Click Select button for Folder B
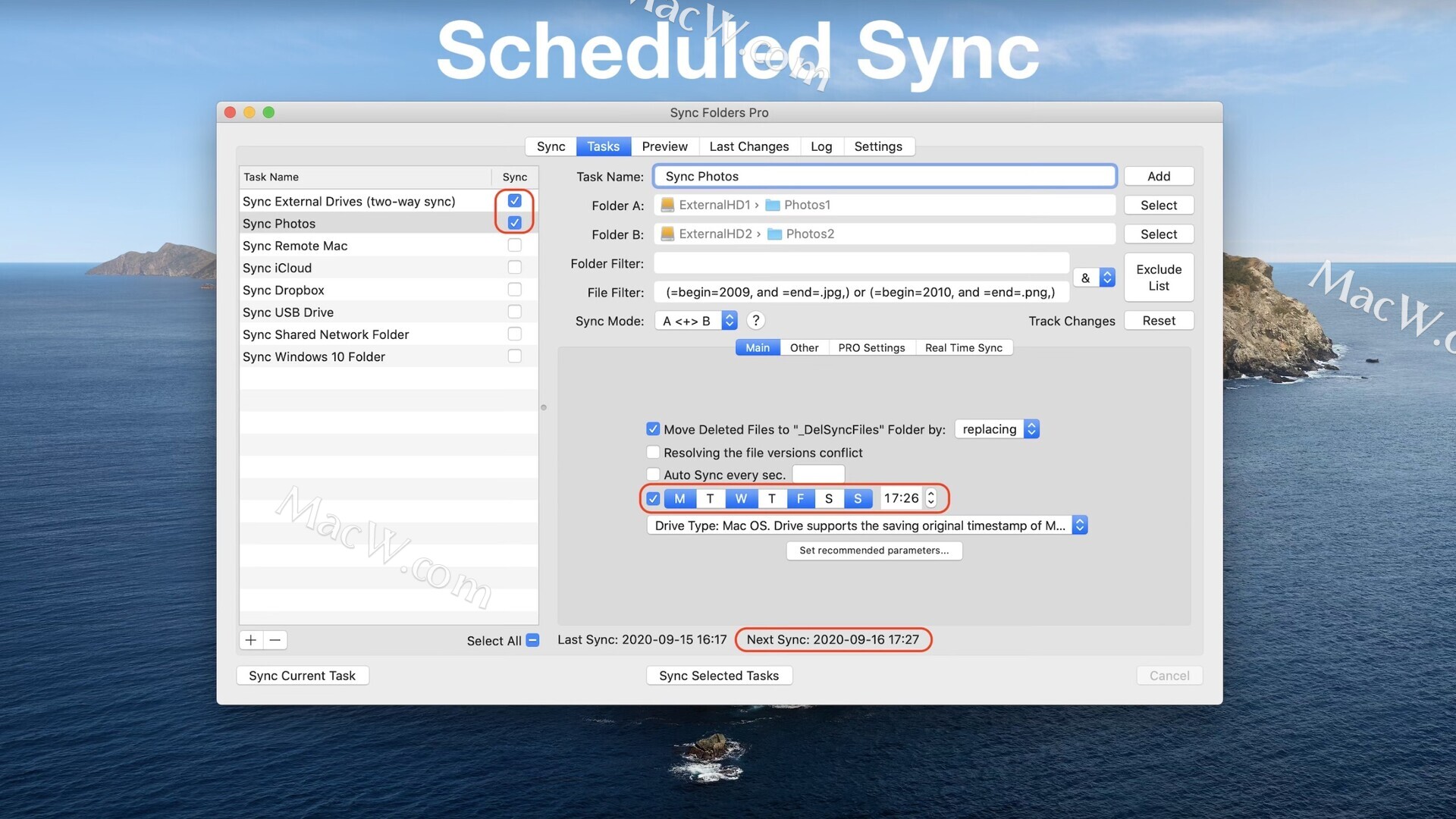 (1159, 234)
